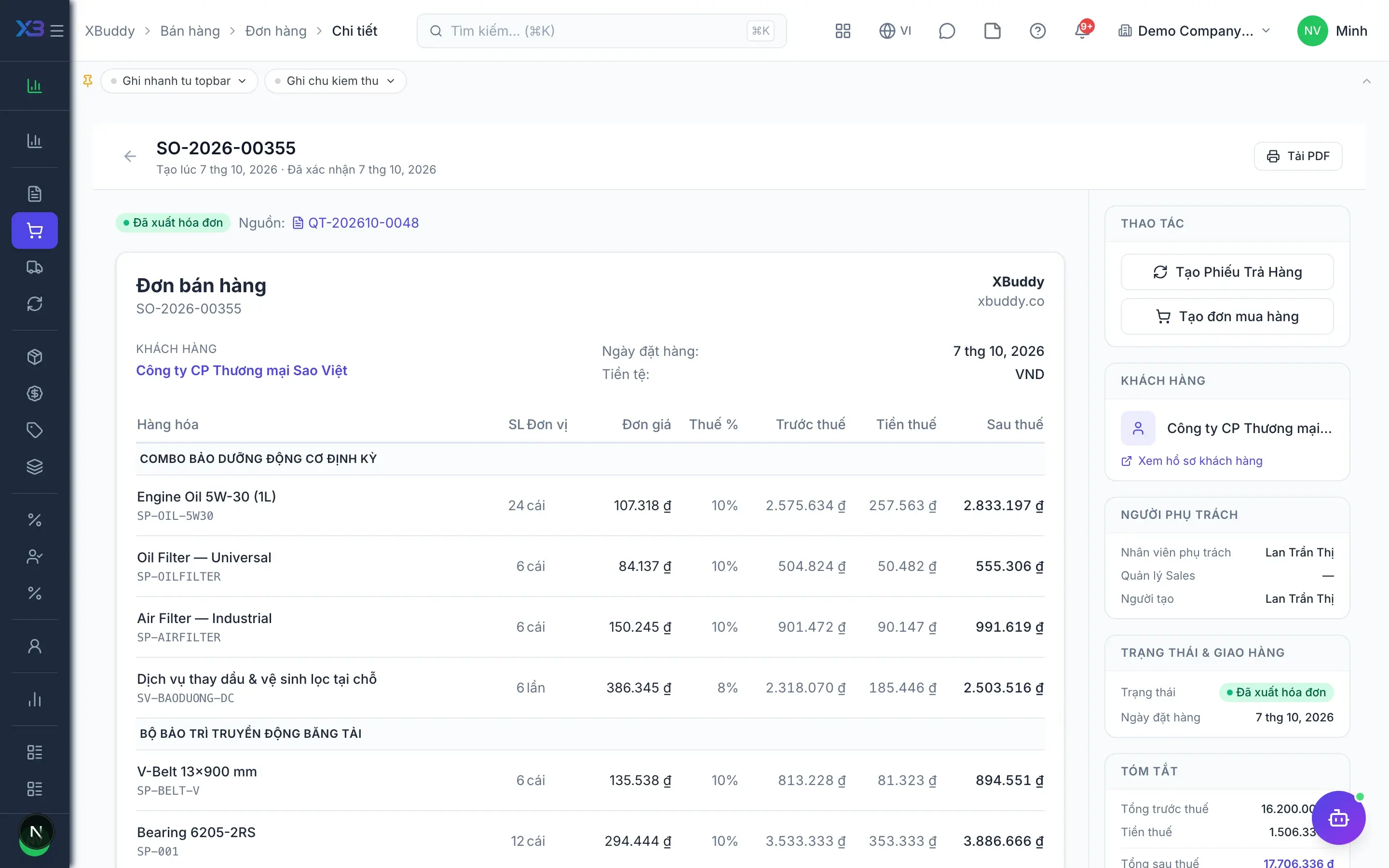The width and height of the screenshot is (1389, 868).
Task: Switch language with the VI selector
Action: click(896, 31)
